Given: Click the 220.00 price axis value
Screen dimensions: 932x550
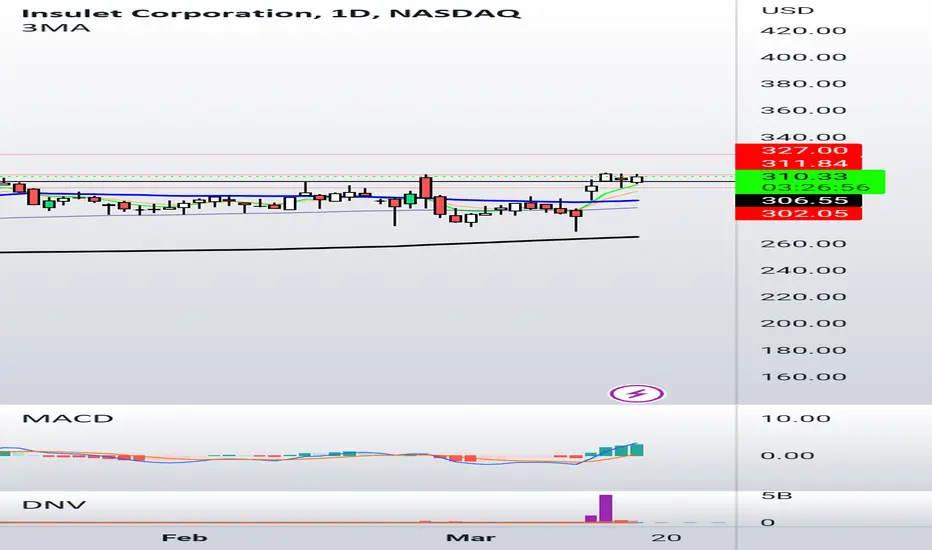Looking at the screenshot, I should [803, 297].
